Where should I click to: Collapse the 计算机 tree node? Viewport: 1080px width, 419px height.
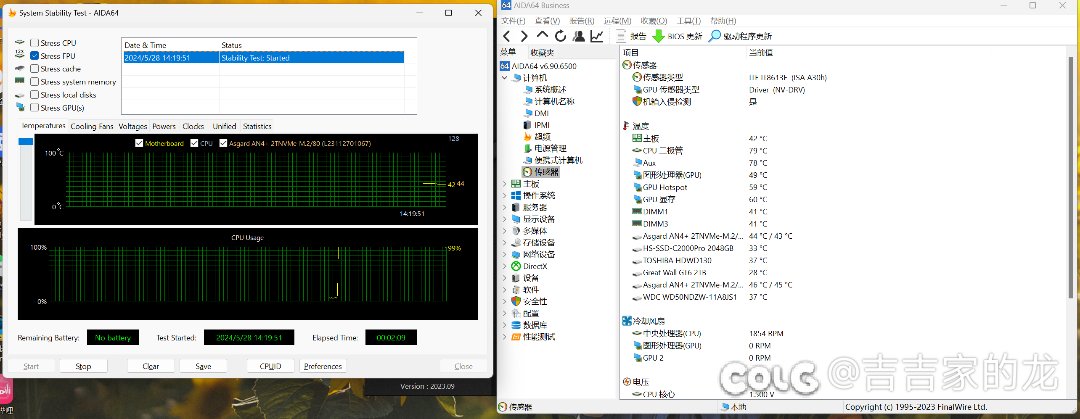pyautogui.click(x=505, y=78)
